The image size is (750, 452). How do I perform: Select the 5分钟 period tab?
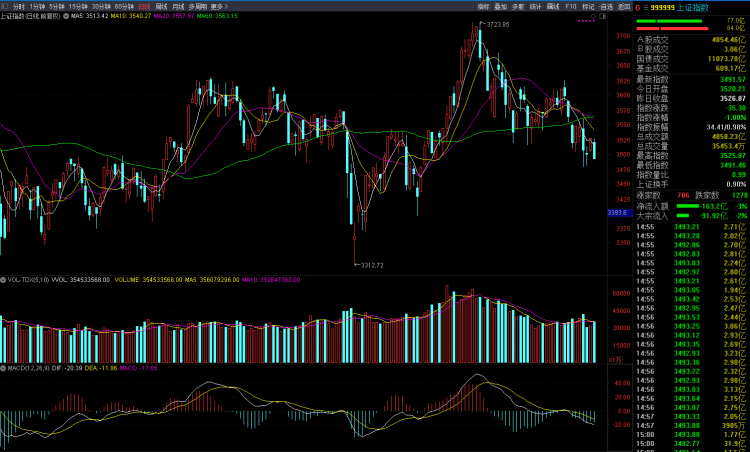point(56,7)
